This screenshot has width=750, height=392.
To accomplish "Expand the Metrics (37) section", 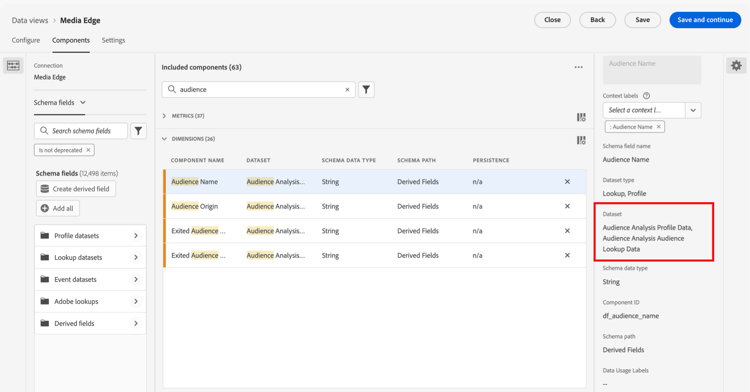I will (164, 116).
